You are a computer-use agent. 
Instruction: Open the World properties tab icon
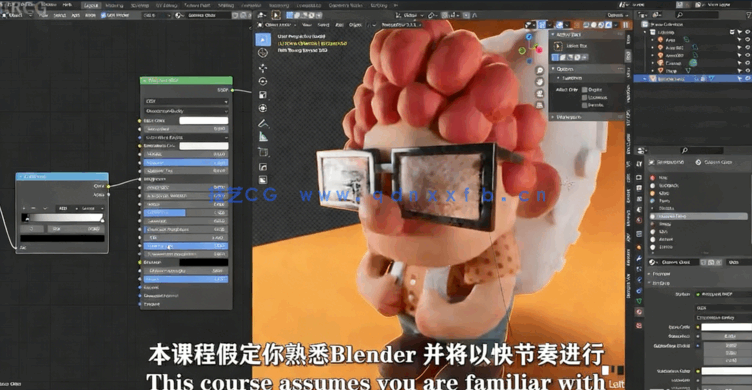[639, 220]
